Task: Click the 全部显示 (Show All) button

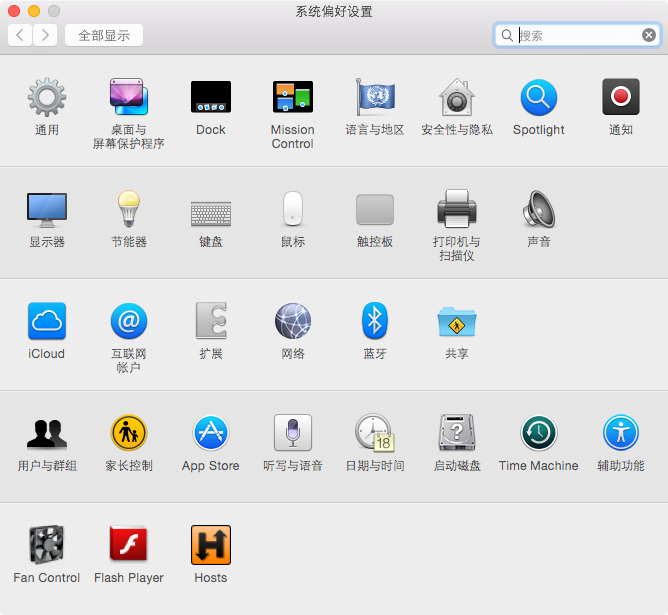Action: pyautogui.click(x=104, y=35)
